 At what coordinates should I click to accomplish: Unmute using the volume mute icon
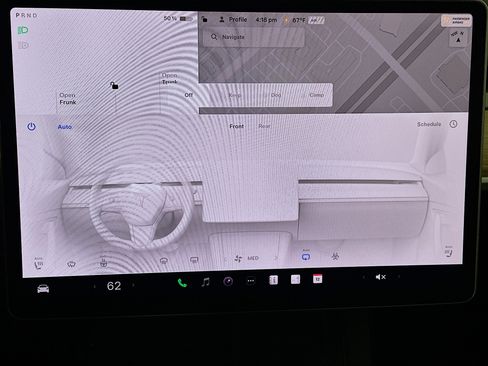tap(380, 277)
